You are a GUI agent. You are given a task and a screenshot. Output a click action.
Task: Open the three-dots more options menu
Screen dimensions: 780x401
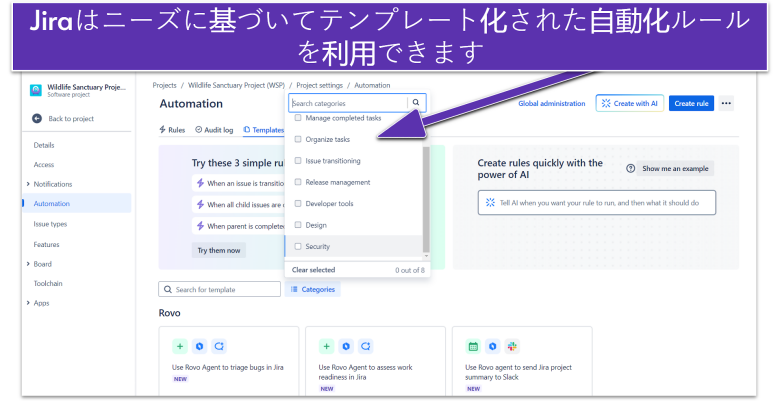tap(726, 103)
